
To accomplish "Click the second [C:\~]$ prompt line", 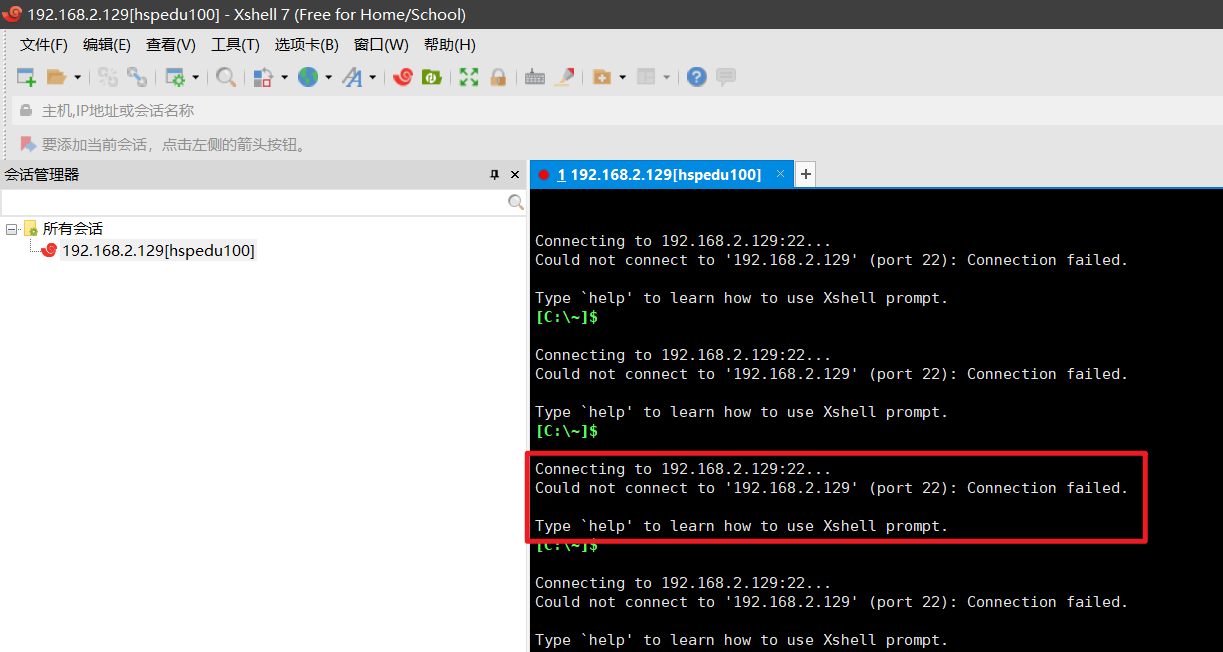I will [x=567, y=431].
